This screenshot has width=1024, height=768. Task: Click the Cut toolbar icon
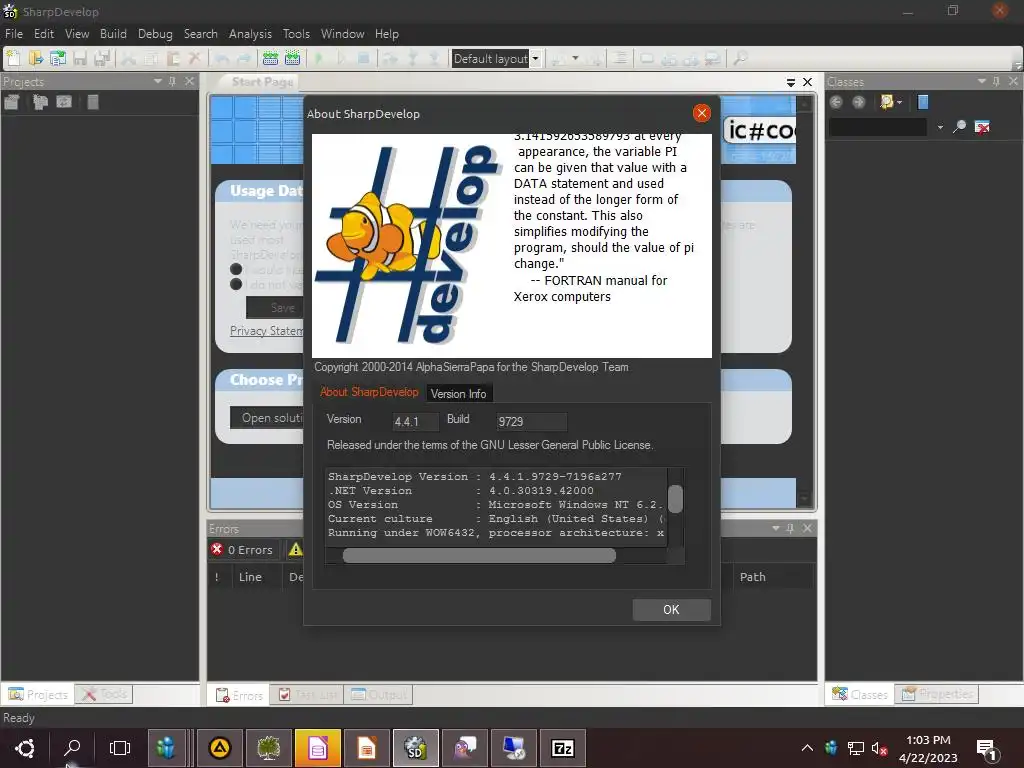click(128, 59)
